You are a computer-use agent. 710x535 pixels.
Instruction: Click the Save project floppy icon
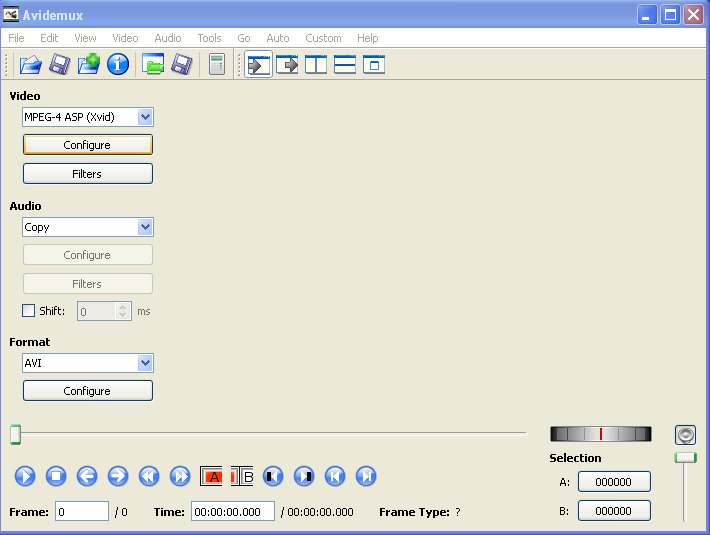[x=182, y=64]
